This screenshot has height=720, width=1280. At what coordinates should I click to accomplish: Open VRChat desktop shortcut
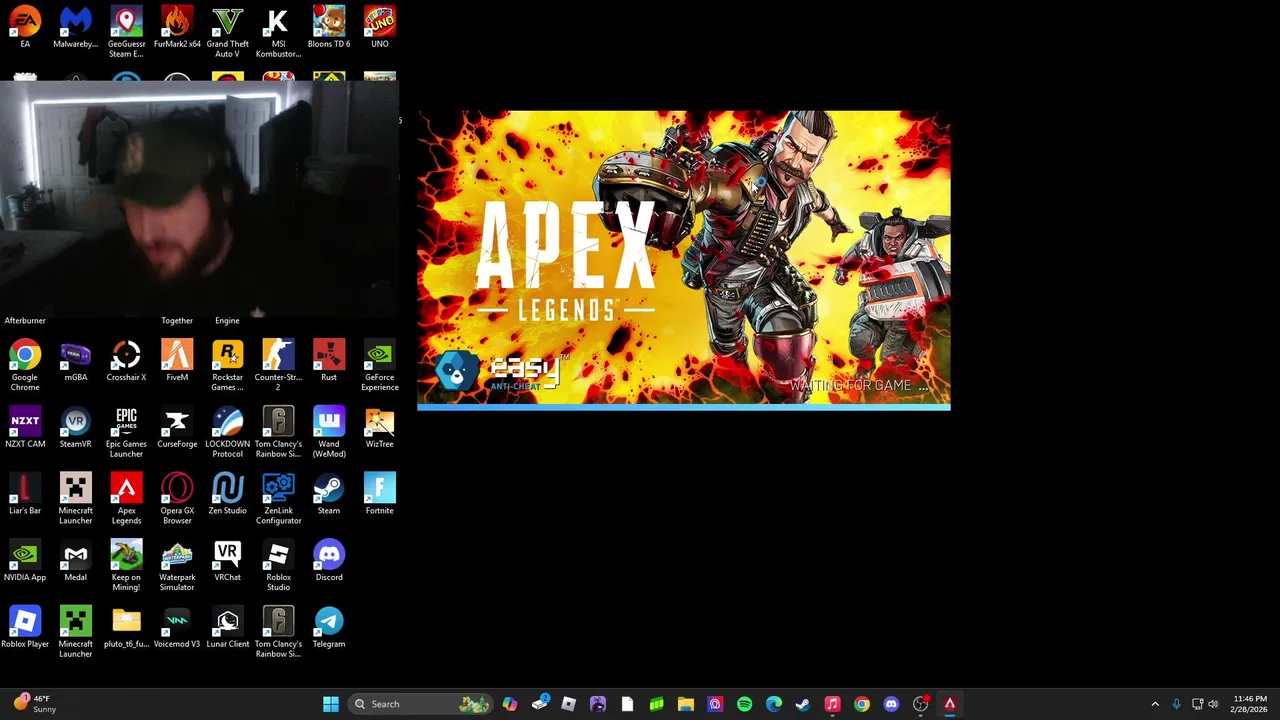227,561
